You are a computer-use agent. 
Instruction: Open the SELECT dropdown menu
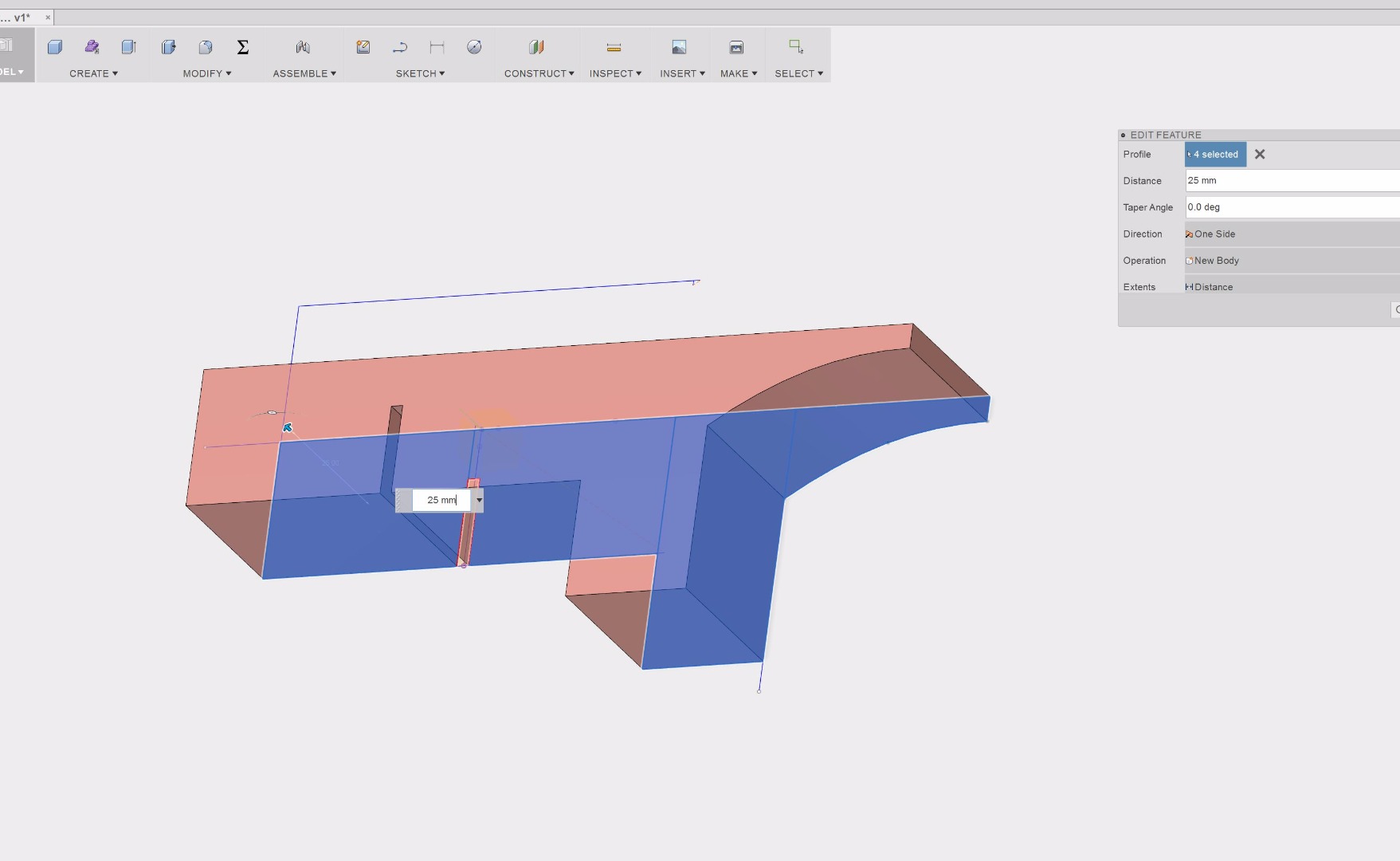tap(798, 73)
